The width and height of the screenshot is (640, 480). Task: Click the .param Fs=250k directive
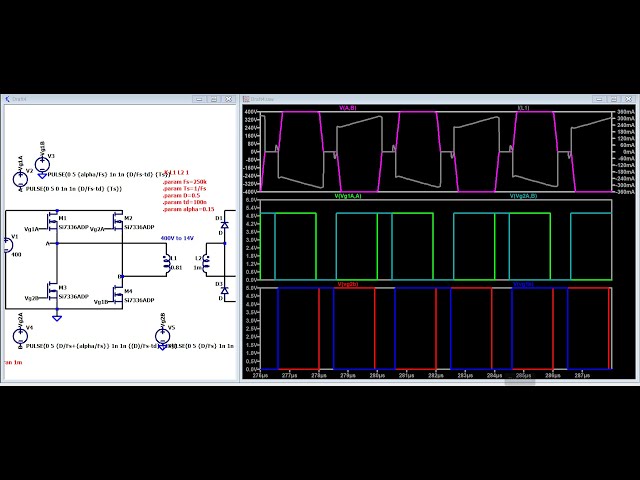(185, 182)
